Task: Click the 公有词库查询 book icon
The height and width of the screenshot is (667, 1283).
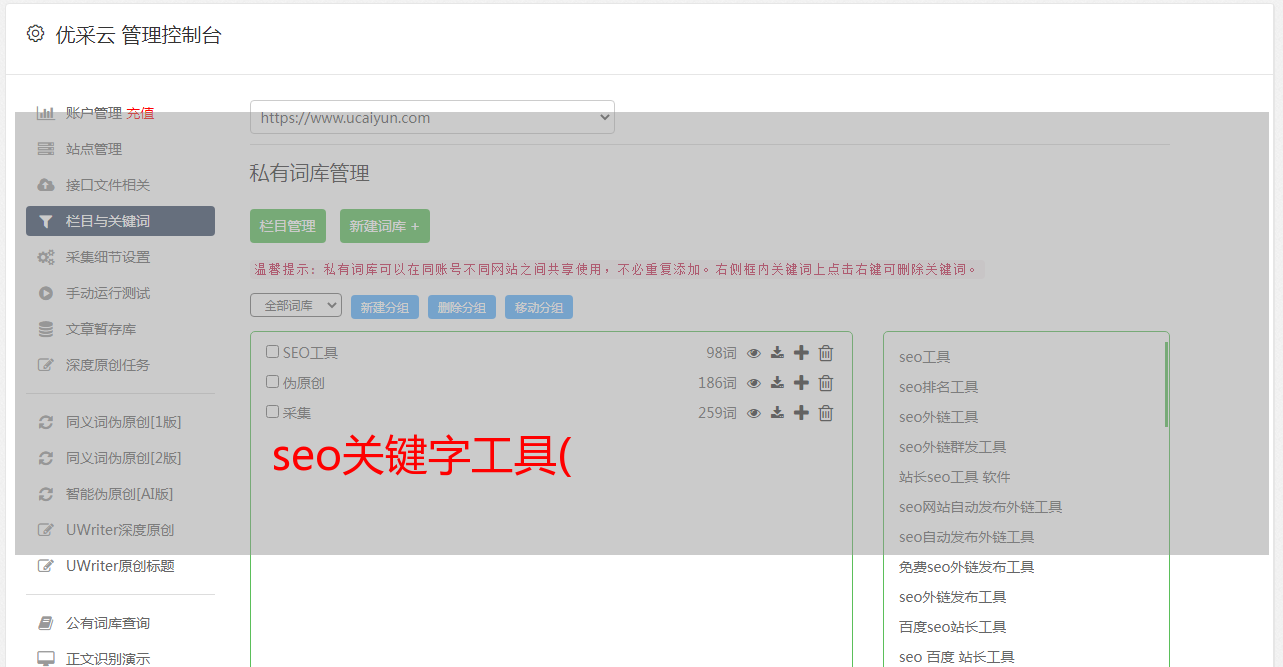Action: (x=45, y=623)
